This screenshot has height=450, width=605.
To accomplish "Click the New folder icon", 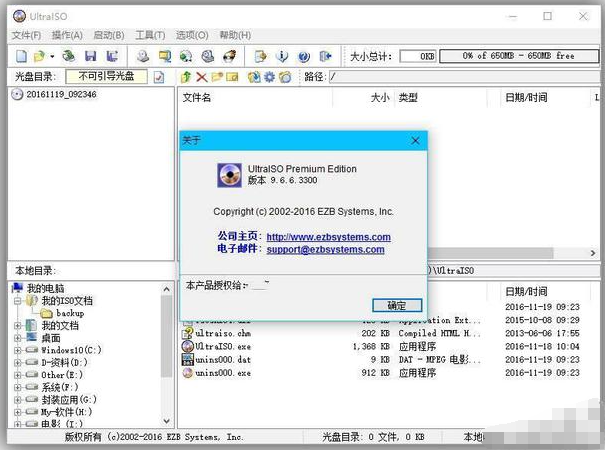I will 217,77.
